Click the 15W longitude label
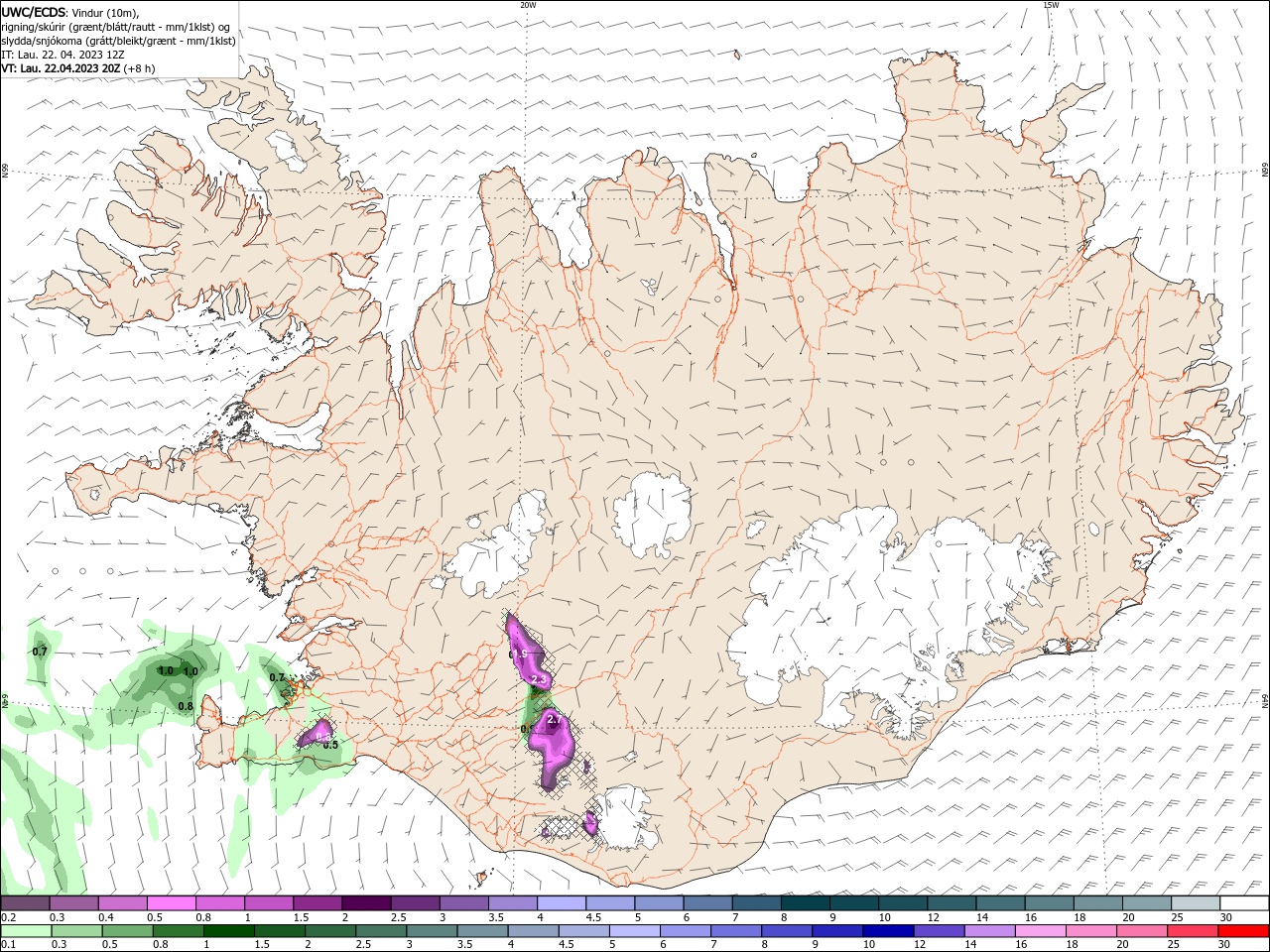This screenshot has height=952, width=1270. coord(1051,5)
